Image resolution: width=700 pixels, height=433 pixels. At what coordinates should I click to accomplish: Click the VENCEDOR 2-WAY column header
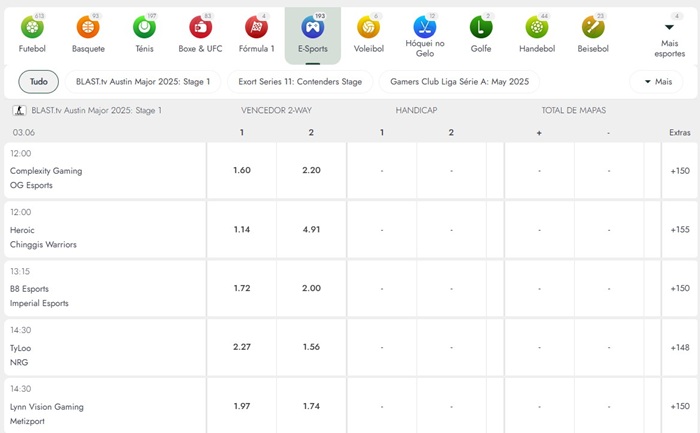tap(276, 110)
